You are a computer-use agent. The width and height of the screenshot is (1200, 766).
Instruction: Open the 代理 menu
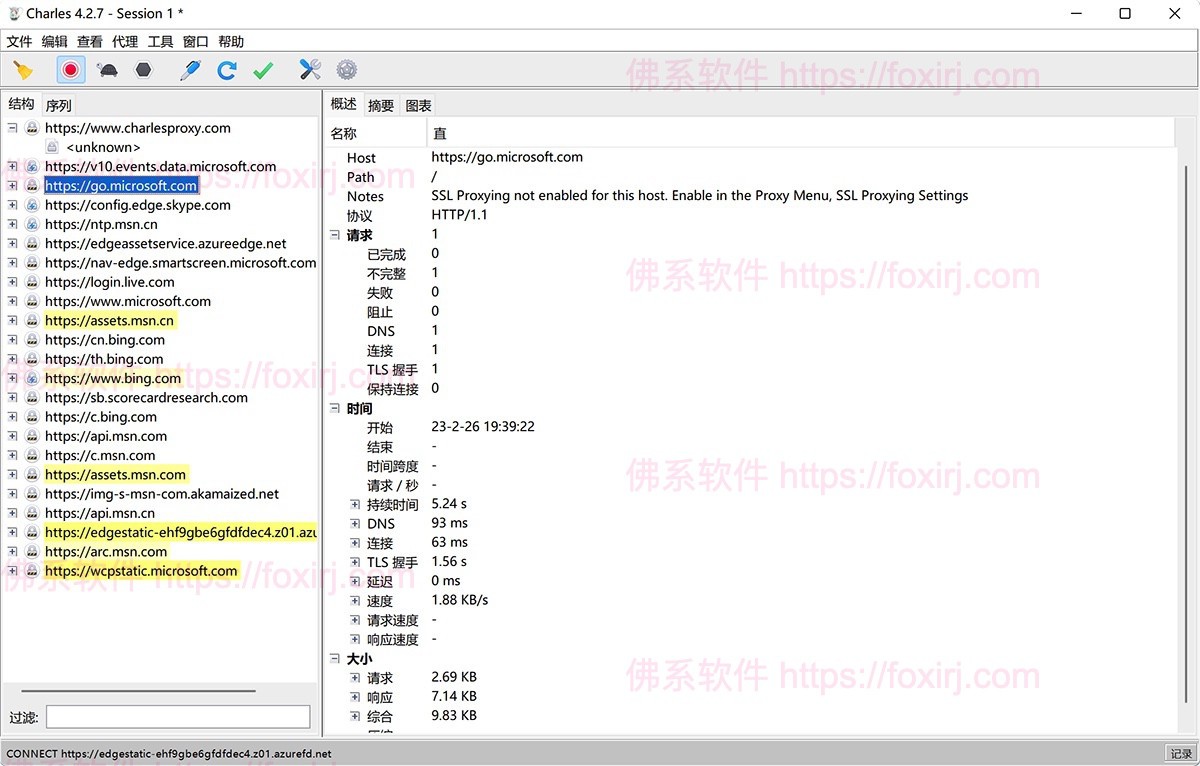(x=125, y=42)
